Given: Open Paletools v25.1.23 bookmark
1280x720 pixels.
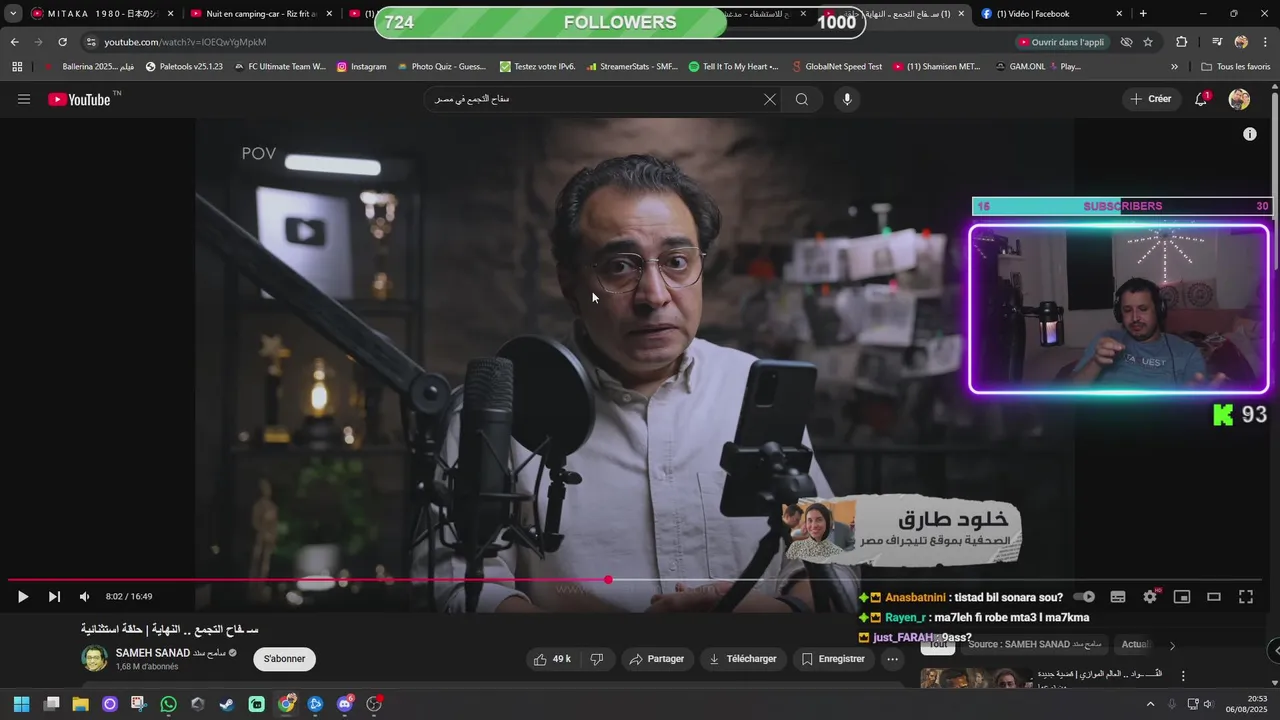Looking at the screenshot, I should click(x=184, y=67).
